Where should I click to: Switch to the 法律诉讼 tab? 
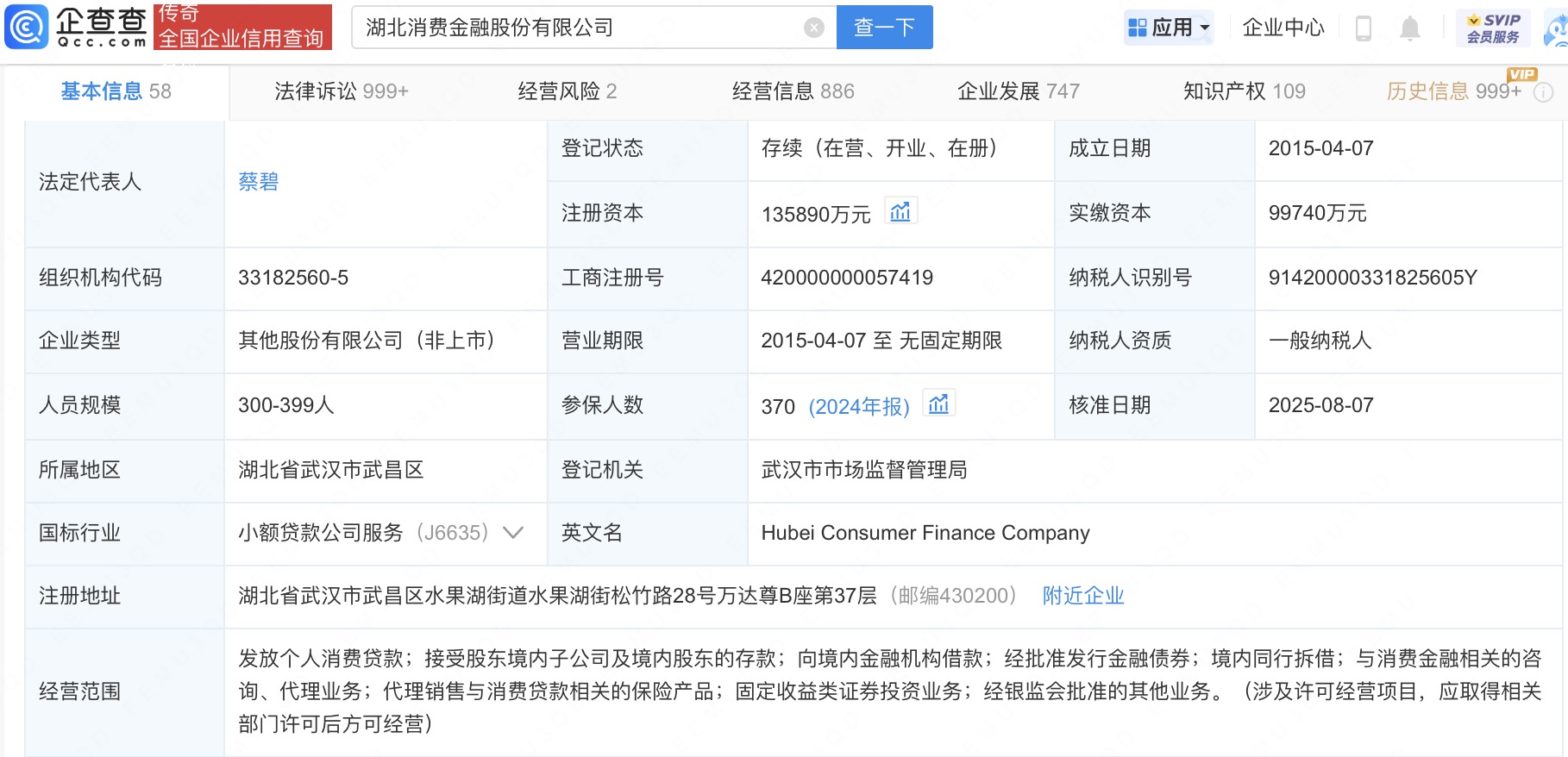click(341, 91)
